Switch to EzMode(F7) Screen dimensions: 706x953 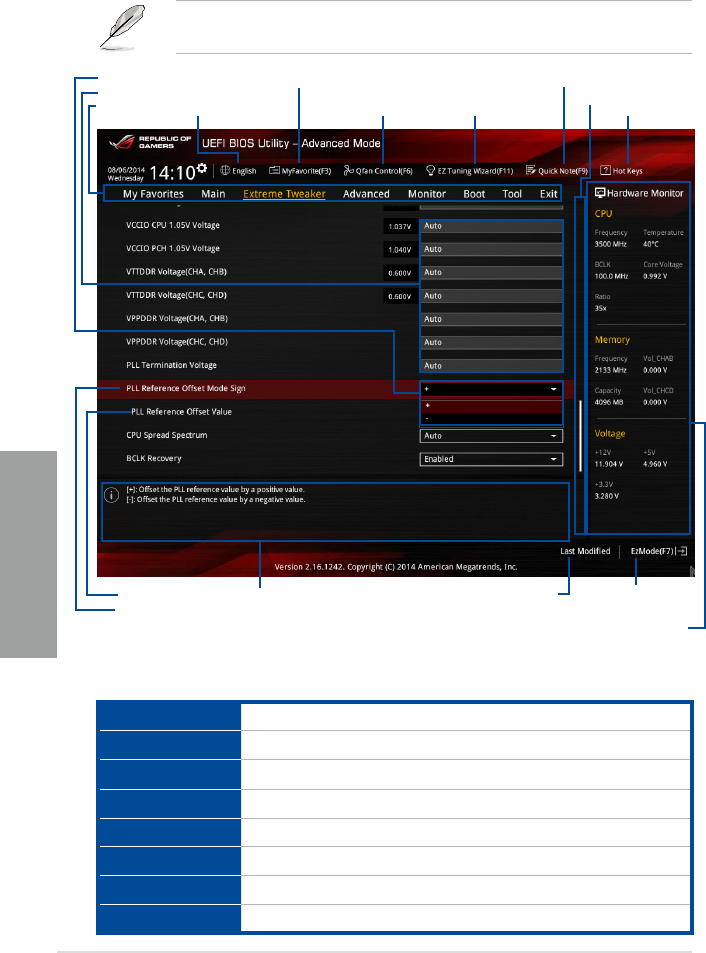(652, 551)
